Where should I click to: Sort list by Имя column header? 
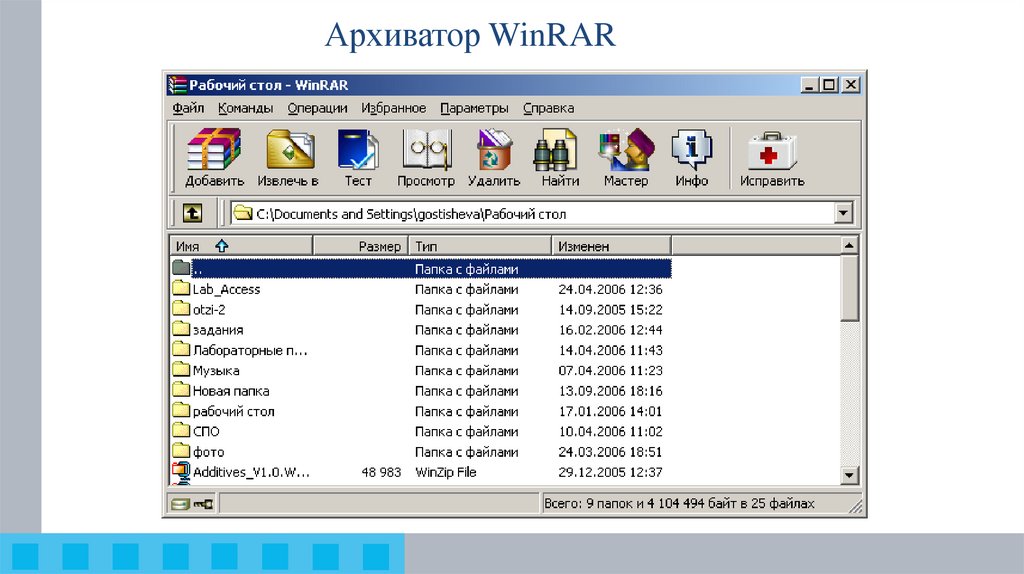click(x=241, y=246)
